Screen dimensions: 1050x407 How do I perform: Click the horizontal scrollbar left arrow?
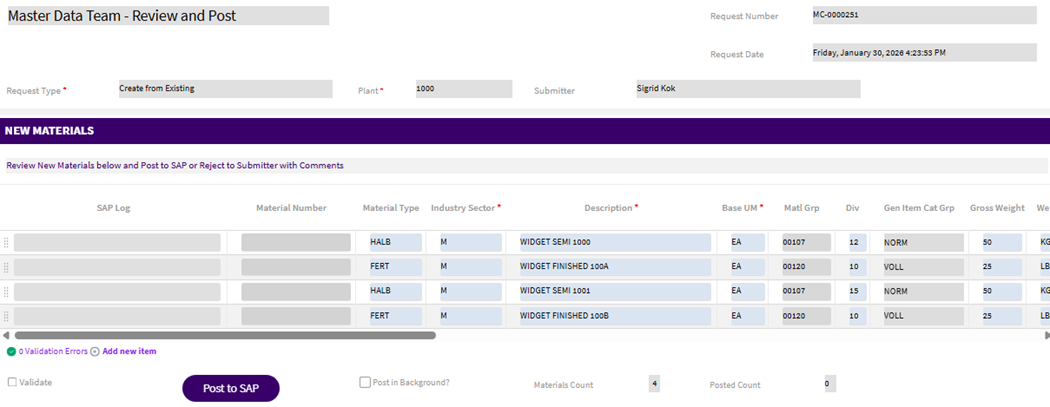click(x=5, y=335)
